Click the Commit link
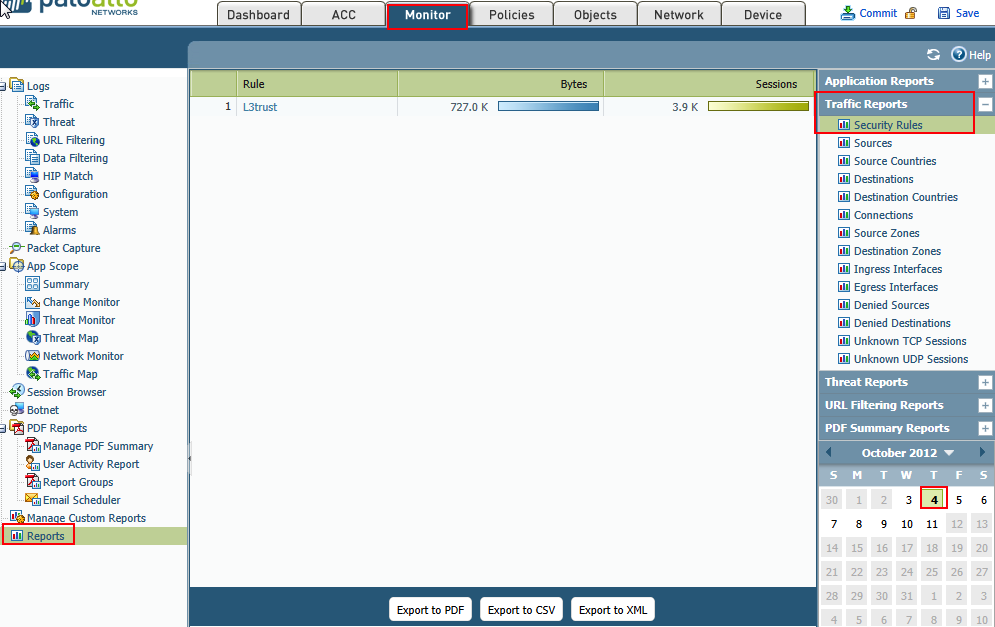Viewport: 995px width, 627px height. [x=878, y=13]
